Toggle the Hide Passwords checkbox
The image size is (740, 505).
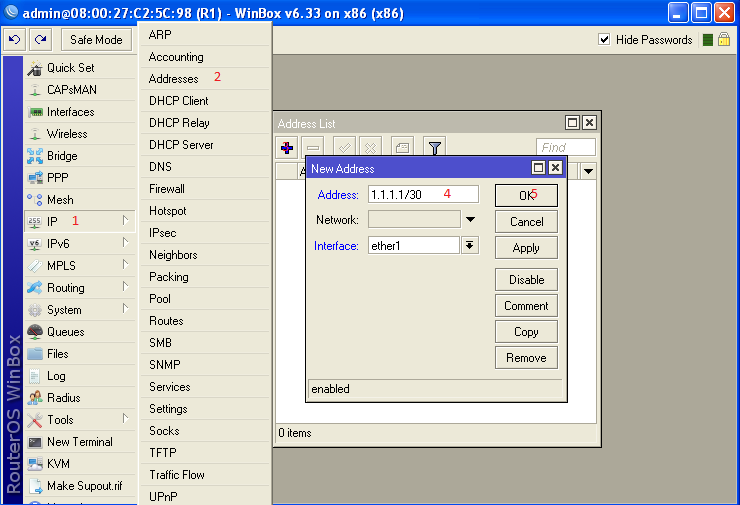tap(604, 40)
